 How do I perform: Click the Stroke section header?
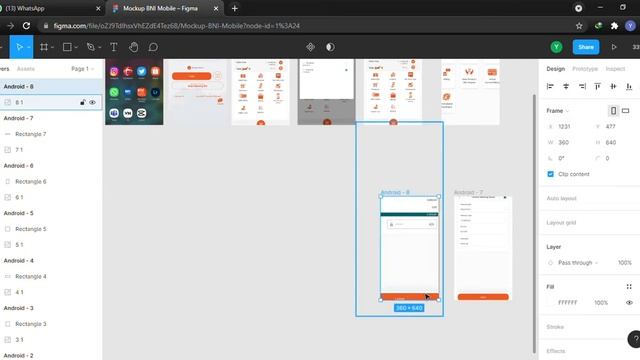555,327
